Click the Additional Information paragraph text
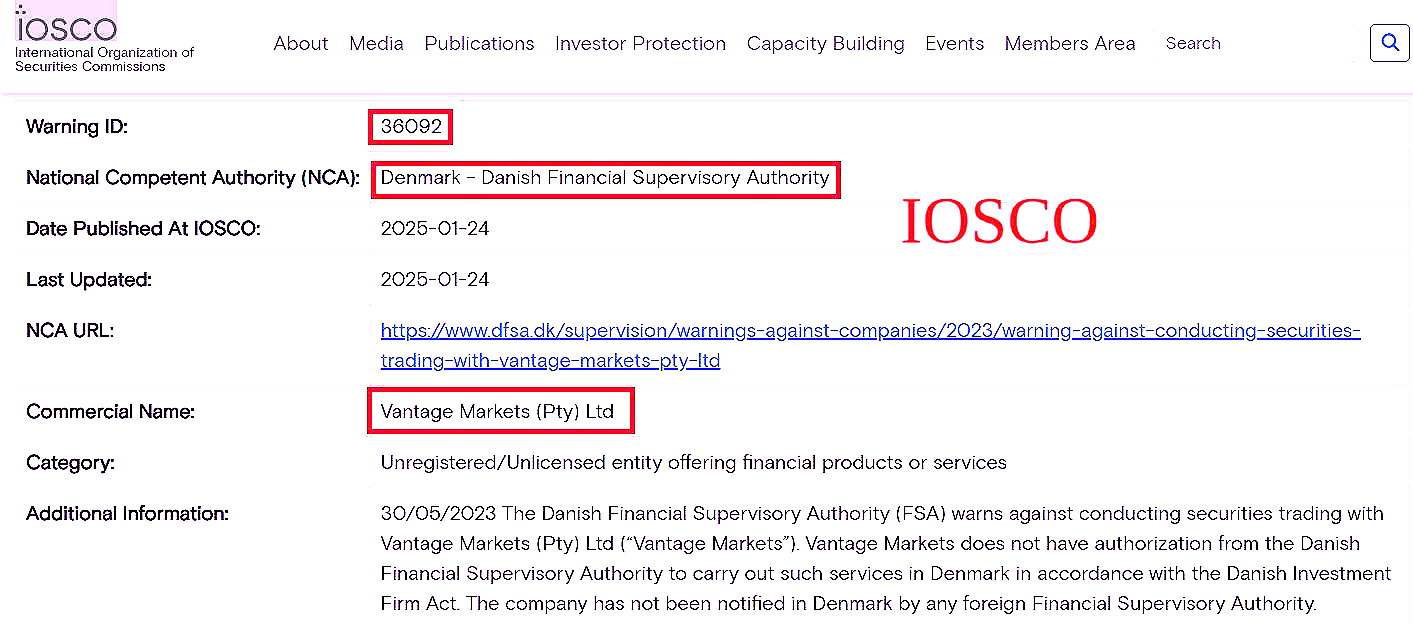The width and height of the screenshot is (1413, 625). (880, 559)
